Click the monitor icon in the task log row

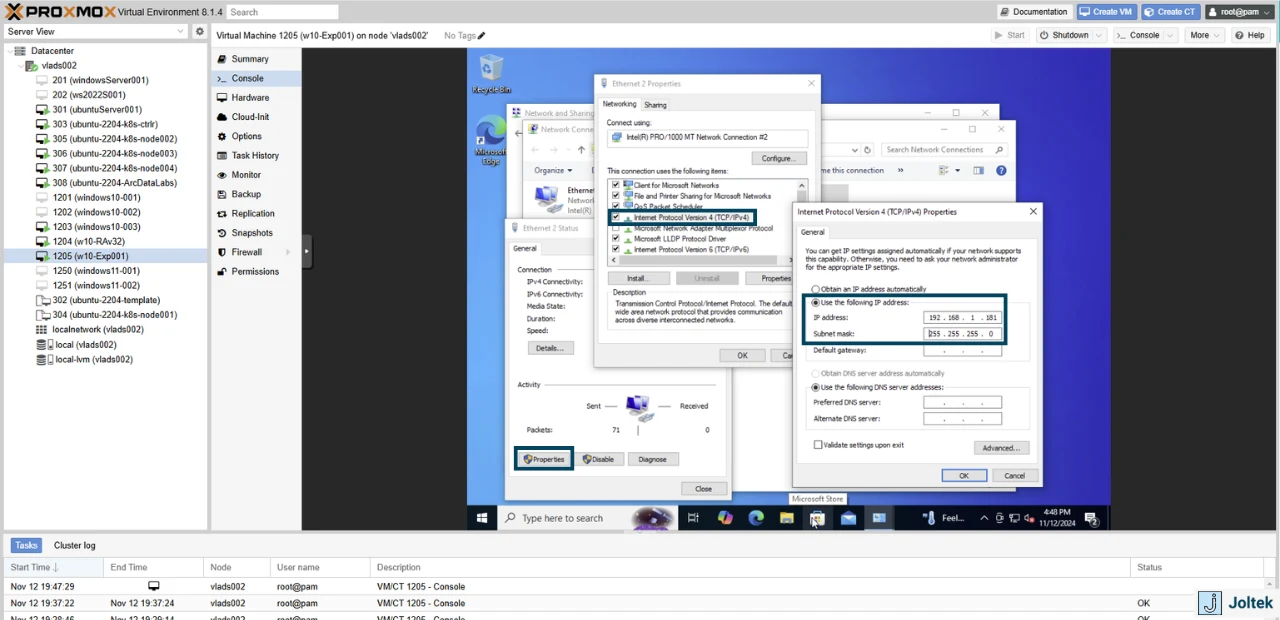pos(154,586)
